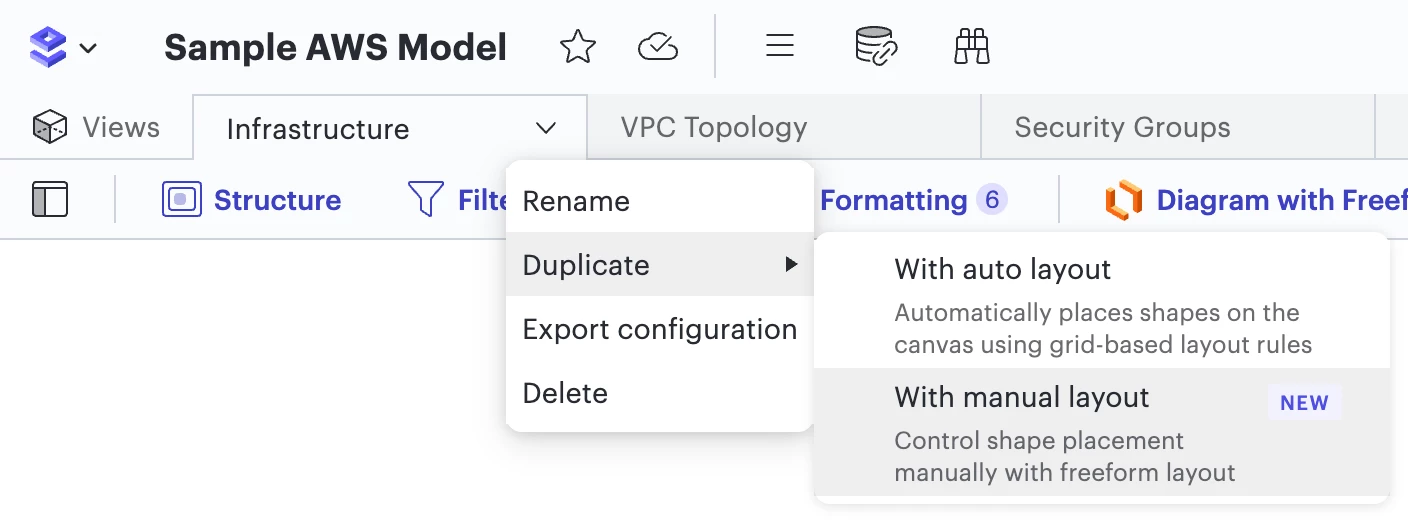The width and height of the screenshot is (1408, 522).
Task: Click the binoculars search icon
Action: point(972,46)
